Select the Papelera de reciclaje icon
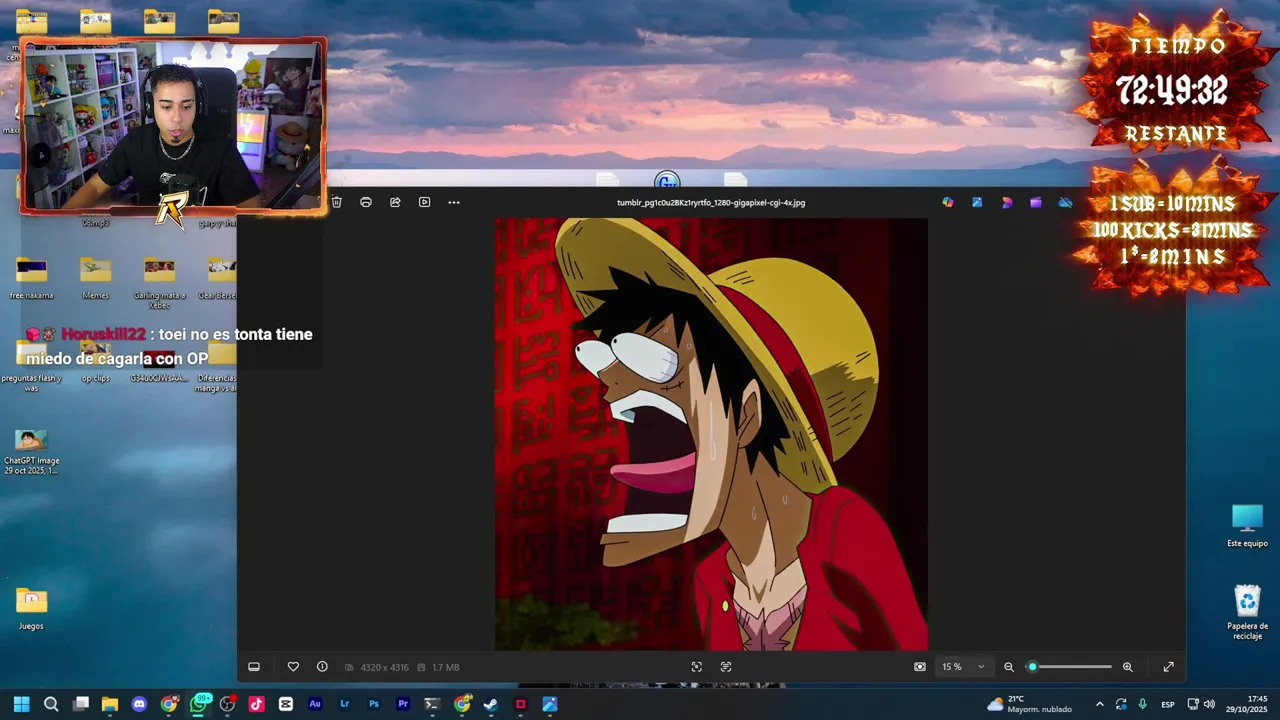 (x=1247, y=612)
